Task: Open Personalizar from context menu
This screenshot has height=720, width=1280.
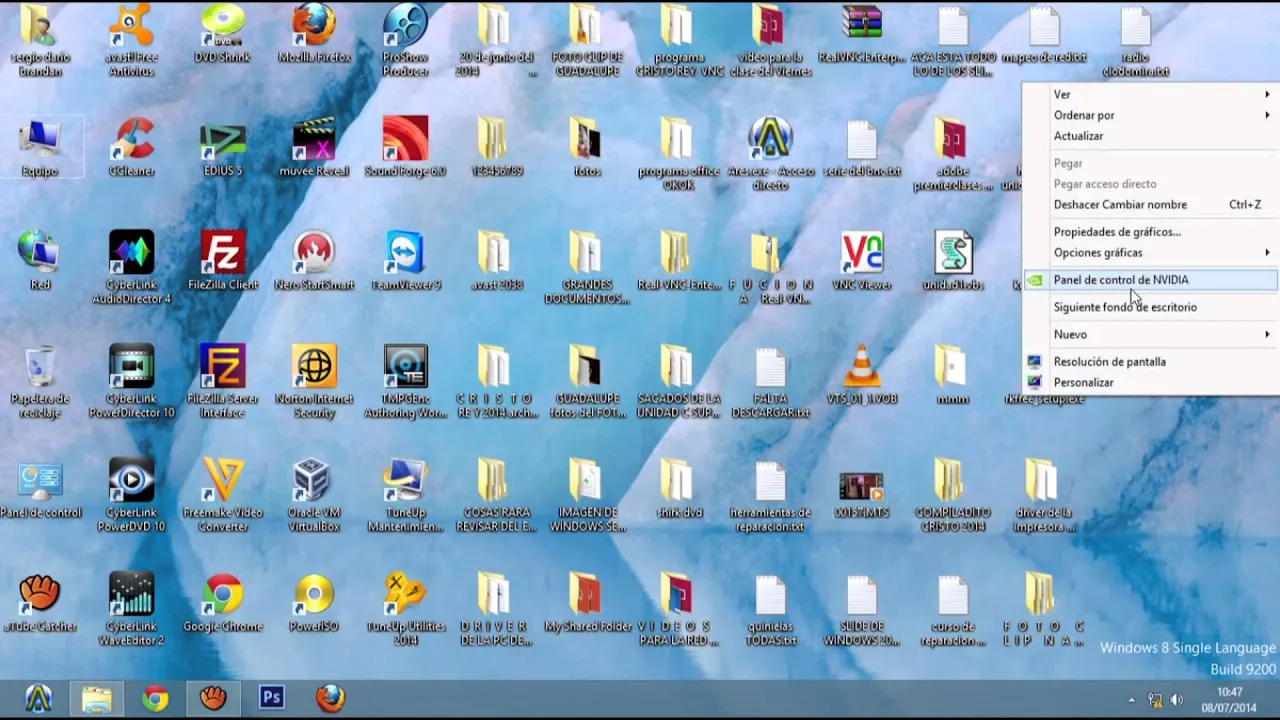Action: [1150, 382]
